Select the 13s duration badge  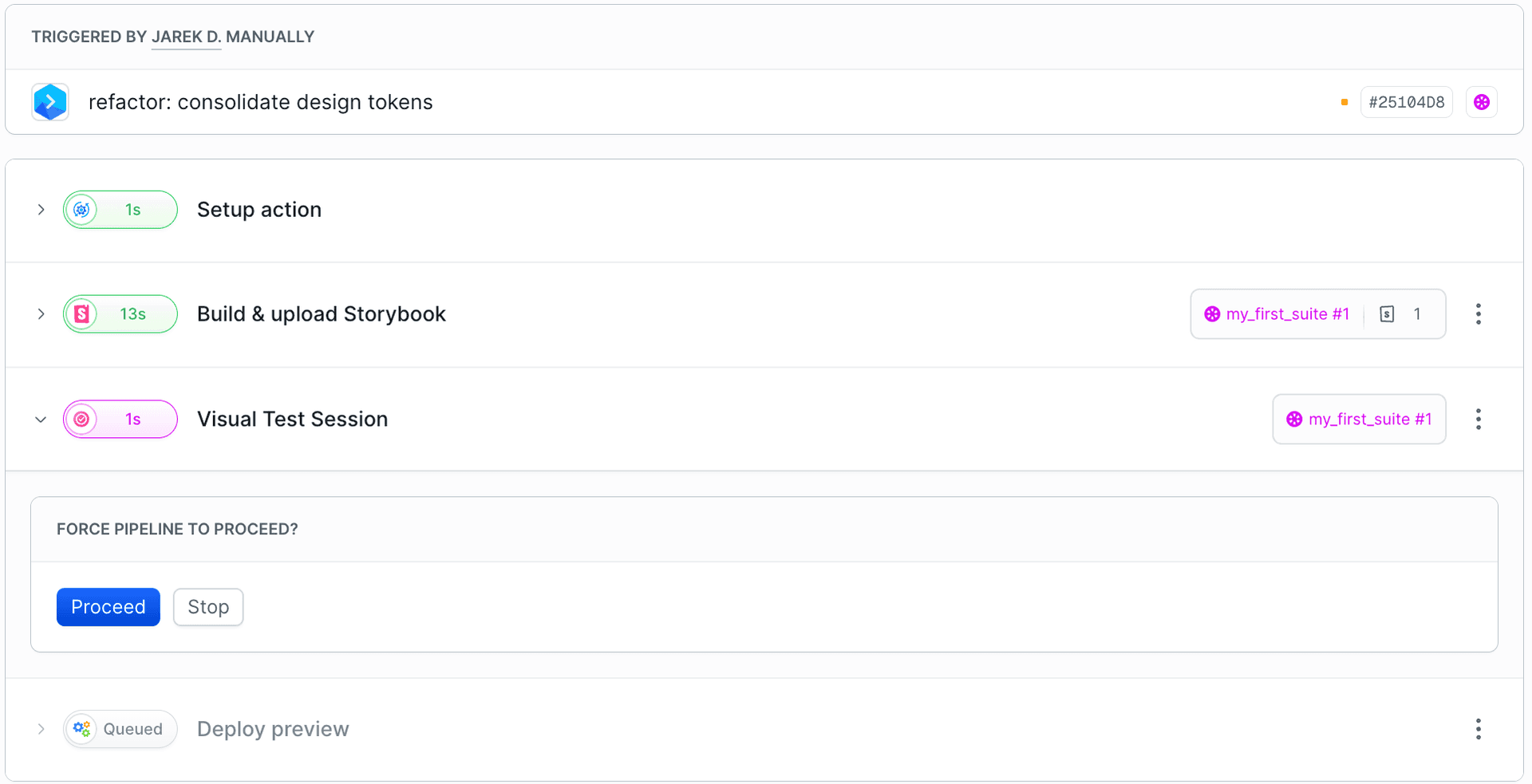(120, 314)
